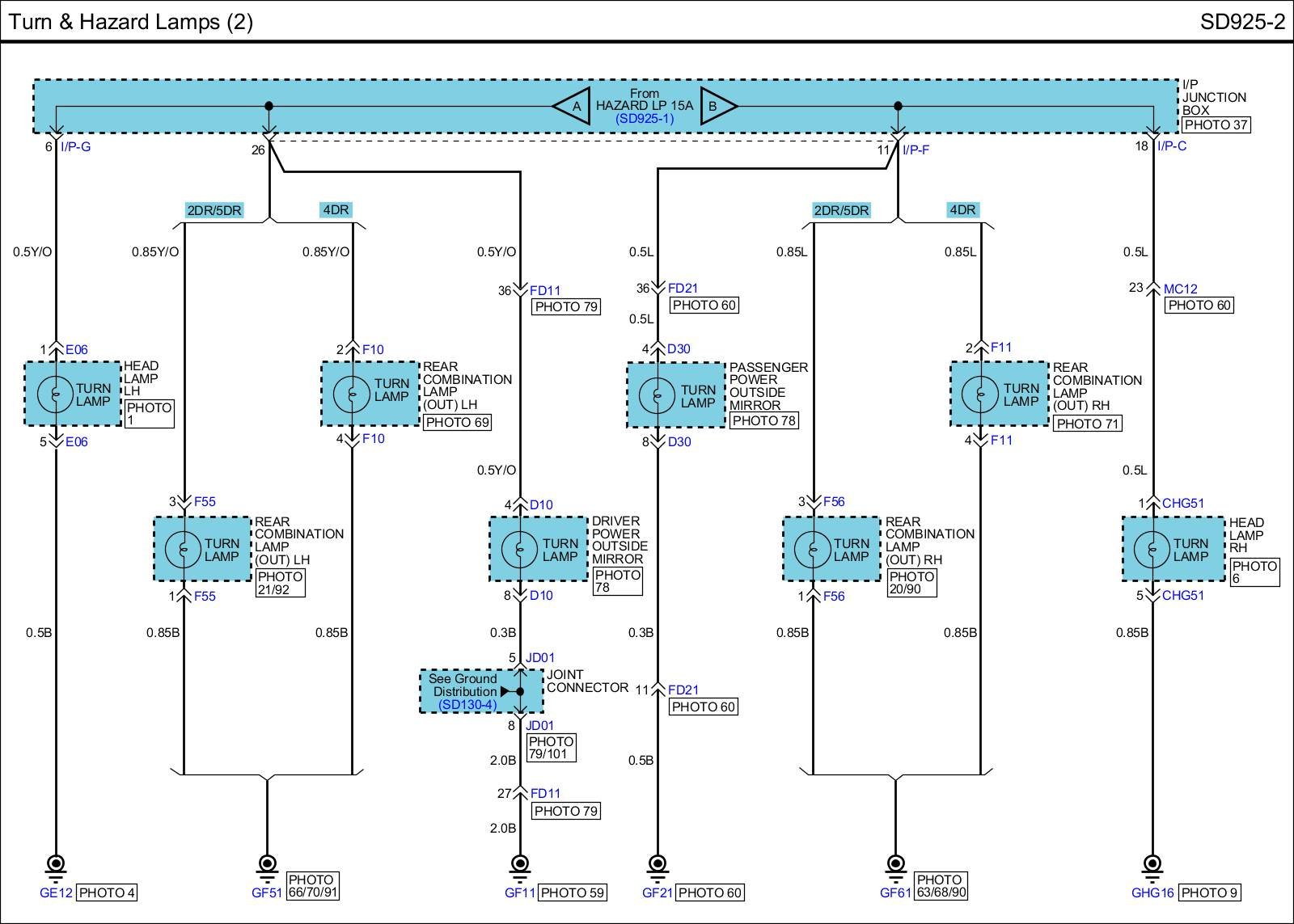The height and width of the screenshot is (924, 1294).
Task: Open the SD925-1 schematic reference link
Action: click(x=644, y=118)
